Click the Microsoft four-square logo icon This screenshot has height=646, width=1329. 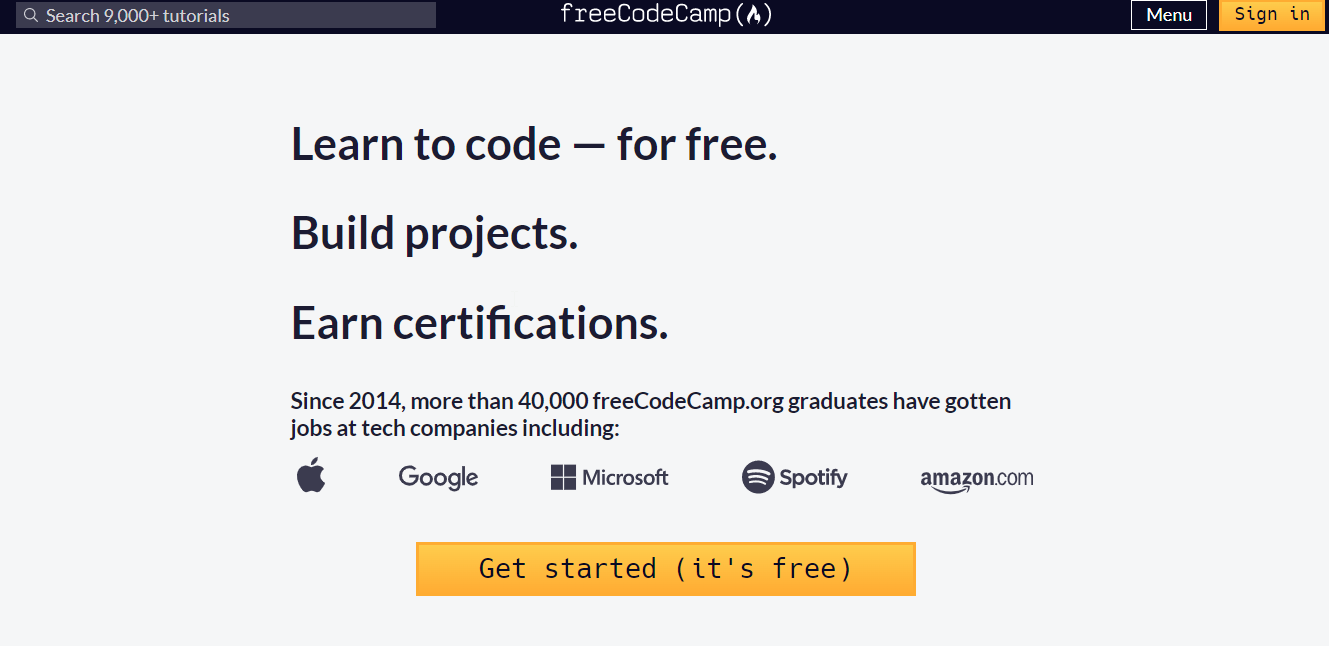coord(563,477)
